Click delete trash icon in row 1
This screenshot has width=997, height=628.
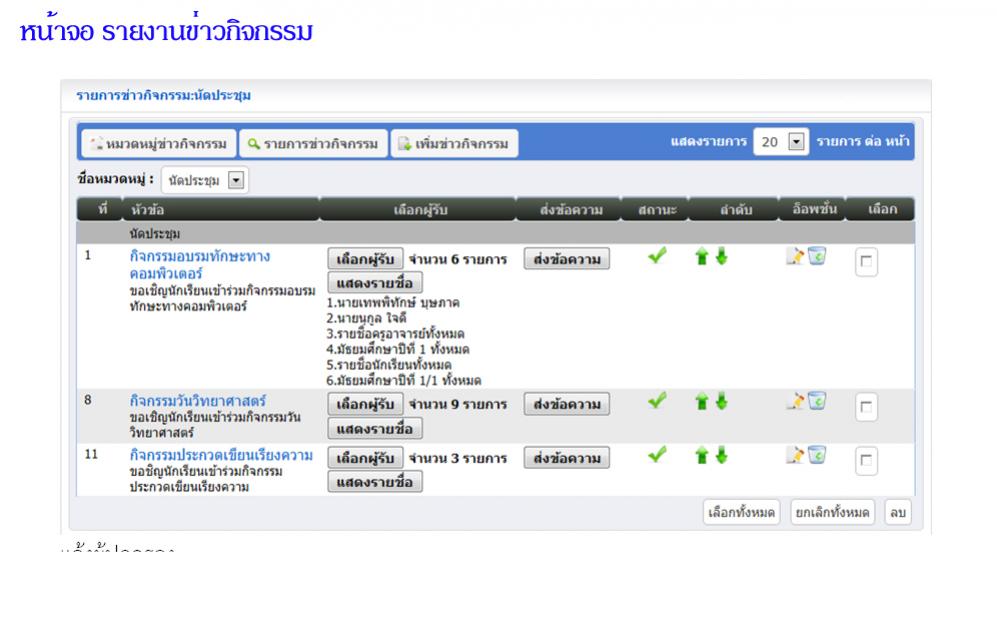tap(817, 256)
